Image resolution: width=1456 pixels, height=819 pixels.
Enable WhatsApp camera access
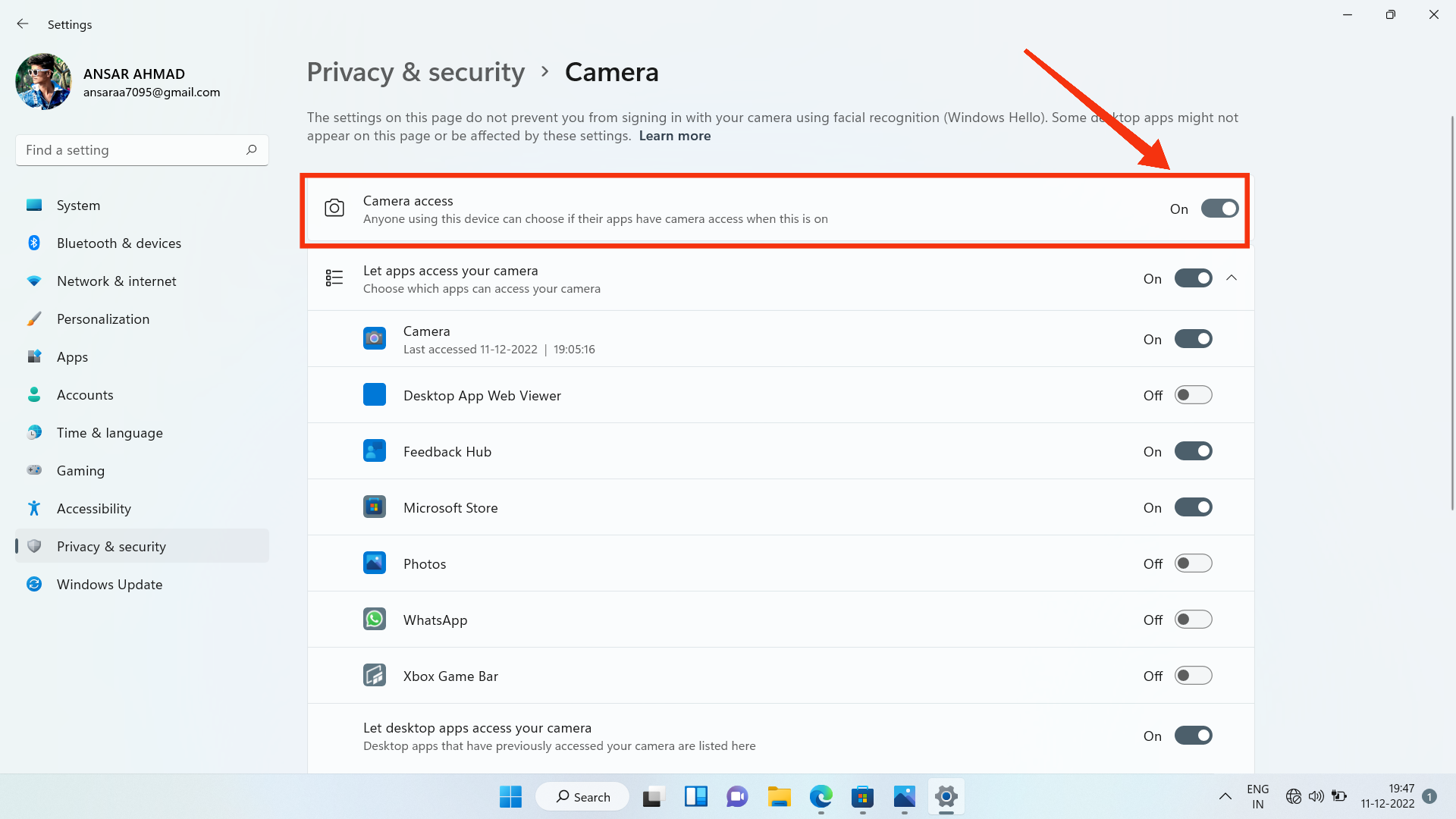point(1194,619)
